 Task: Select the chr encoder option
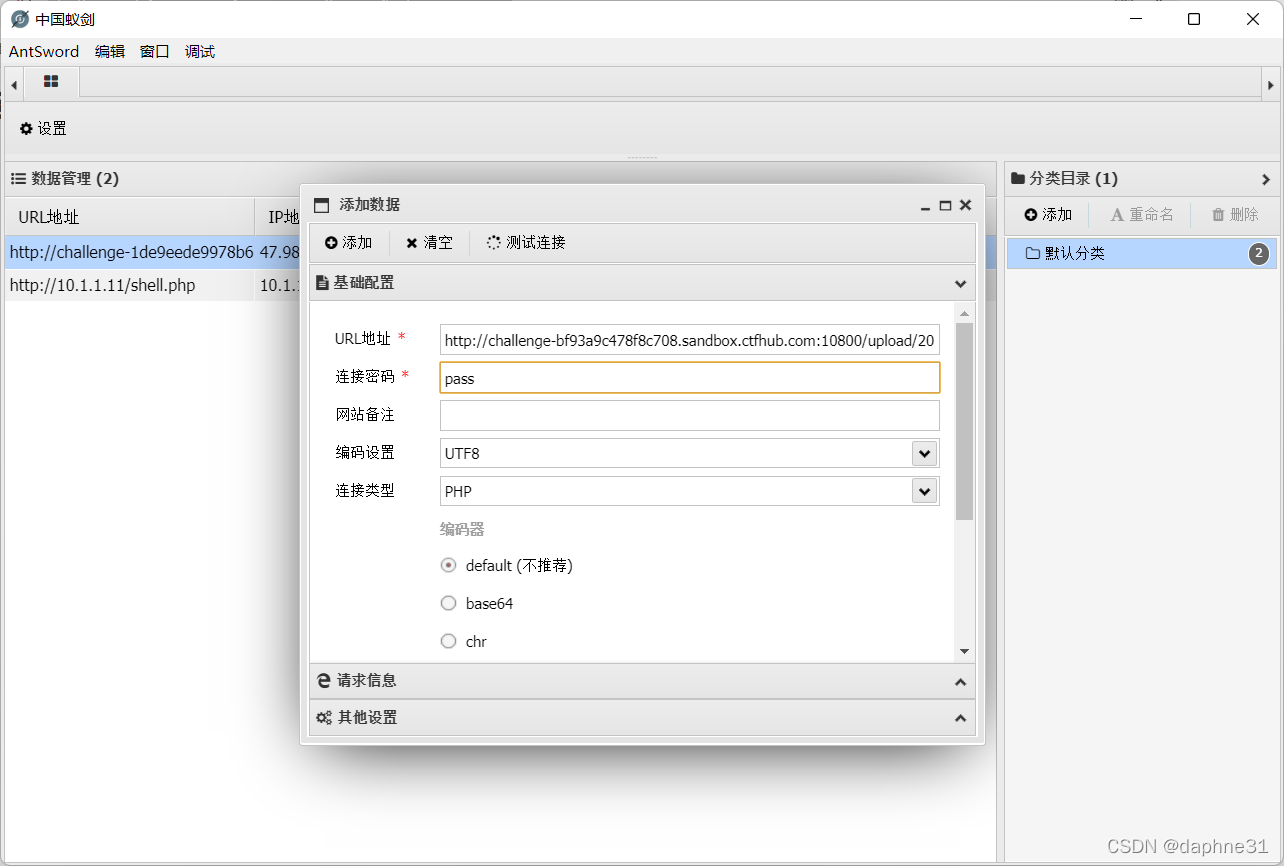coord(449,642)
